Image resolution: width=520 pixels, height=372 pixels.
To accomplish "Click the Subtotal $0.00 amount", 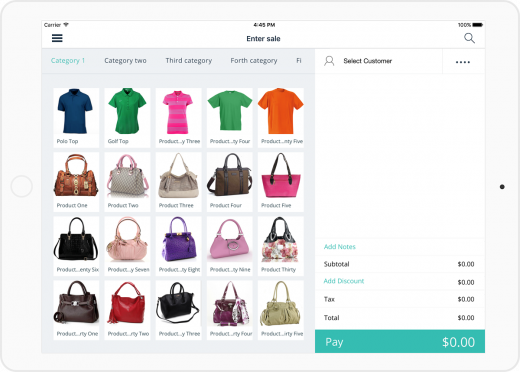I will (466, 264).
